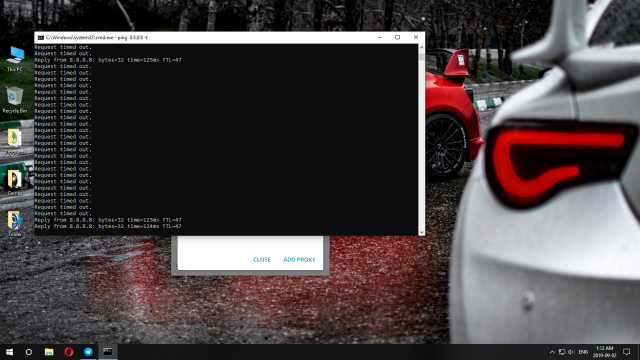Open the Action Center notifications icon
640x360 pixels.
coord(627,352)
